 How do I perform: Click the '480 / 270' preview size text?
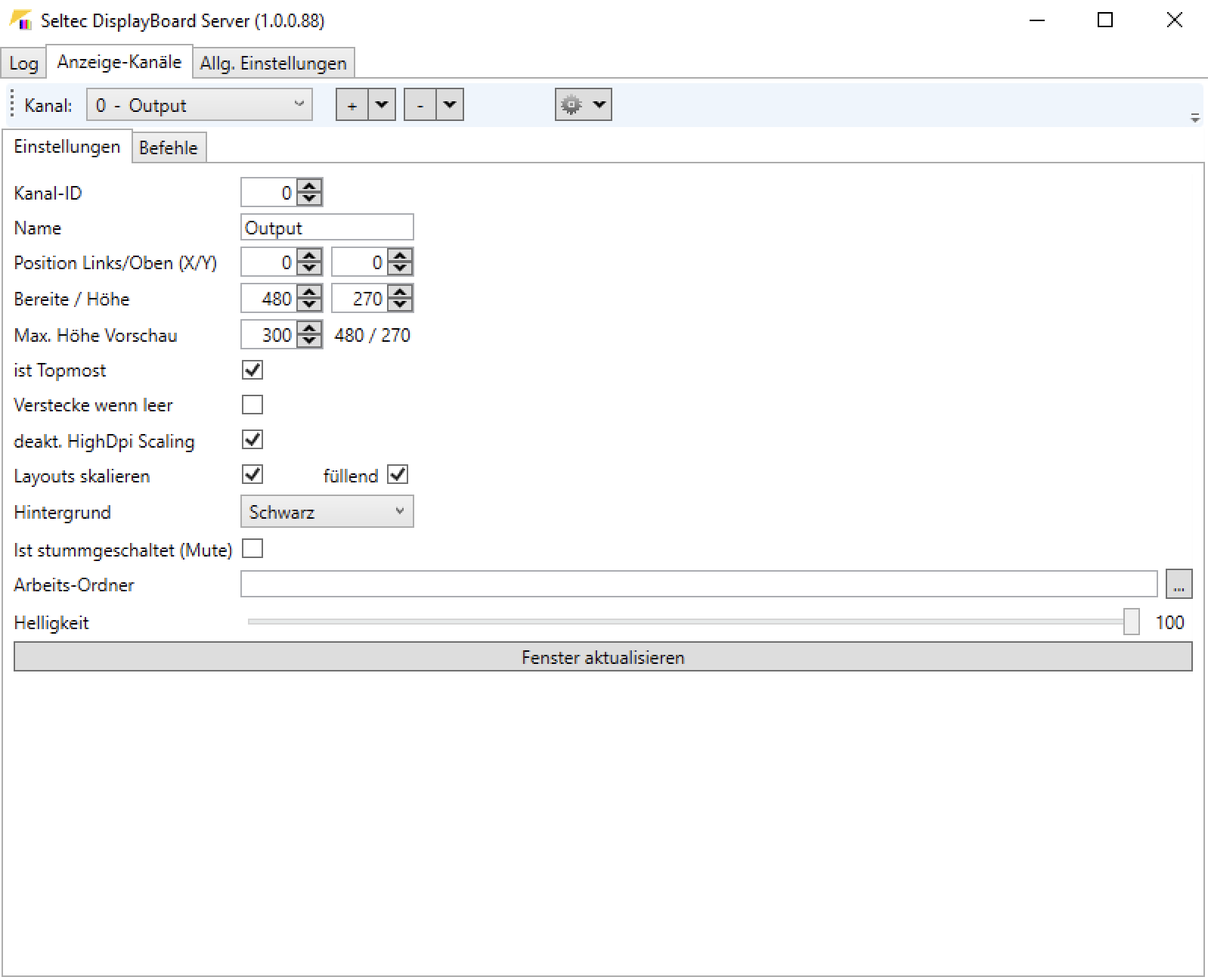coord(372,335)
